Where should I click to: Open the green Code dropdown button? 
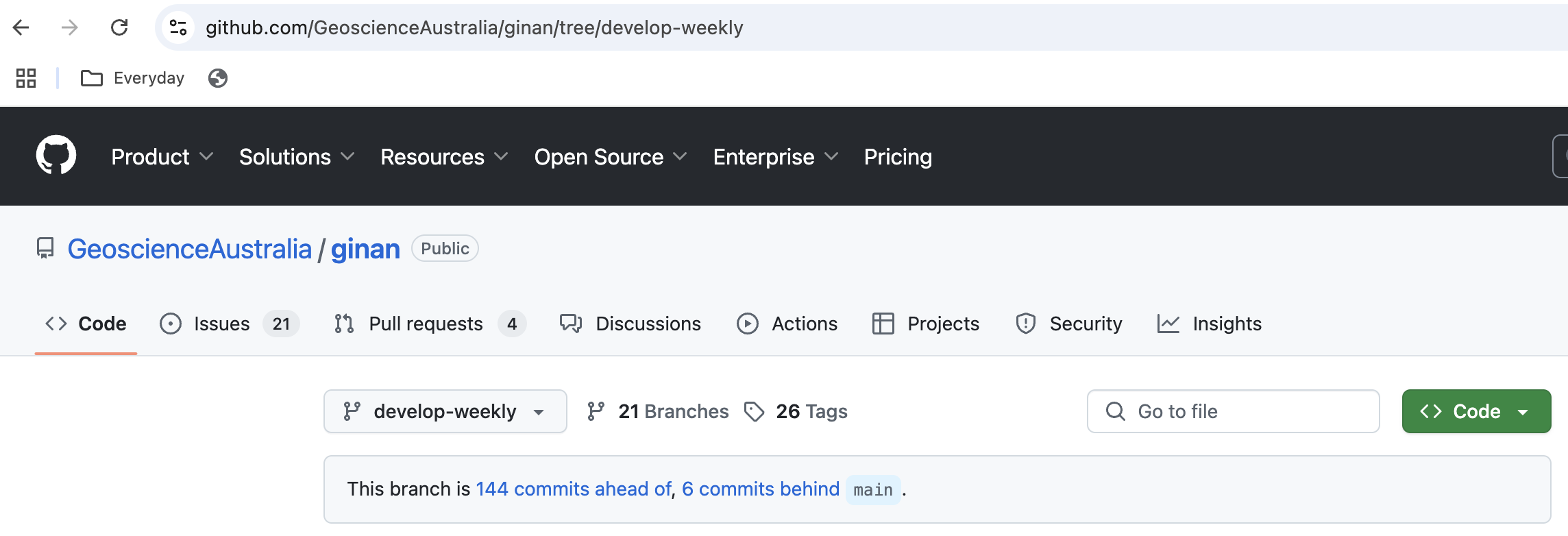pos(1477,411)
